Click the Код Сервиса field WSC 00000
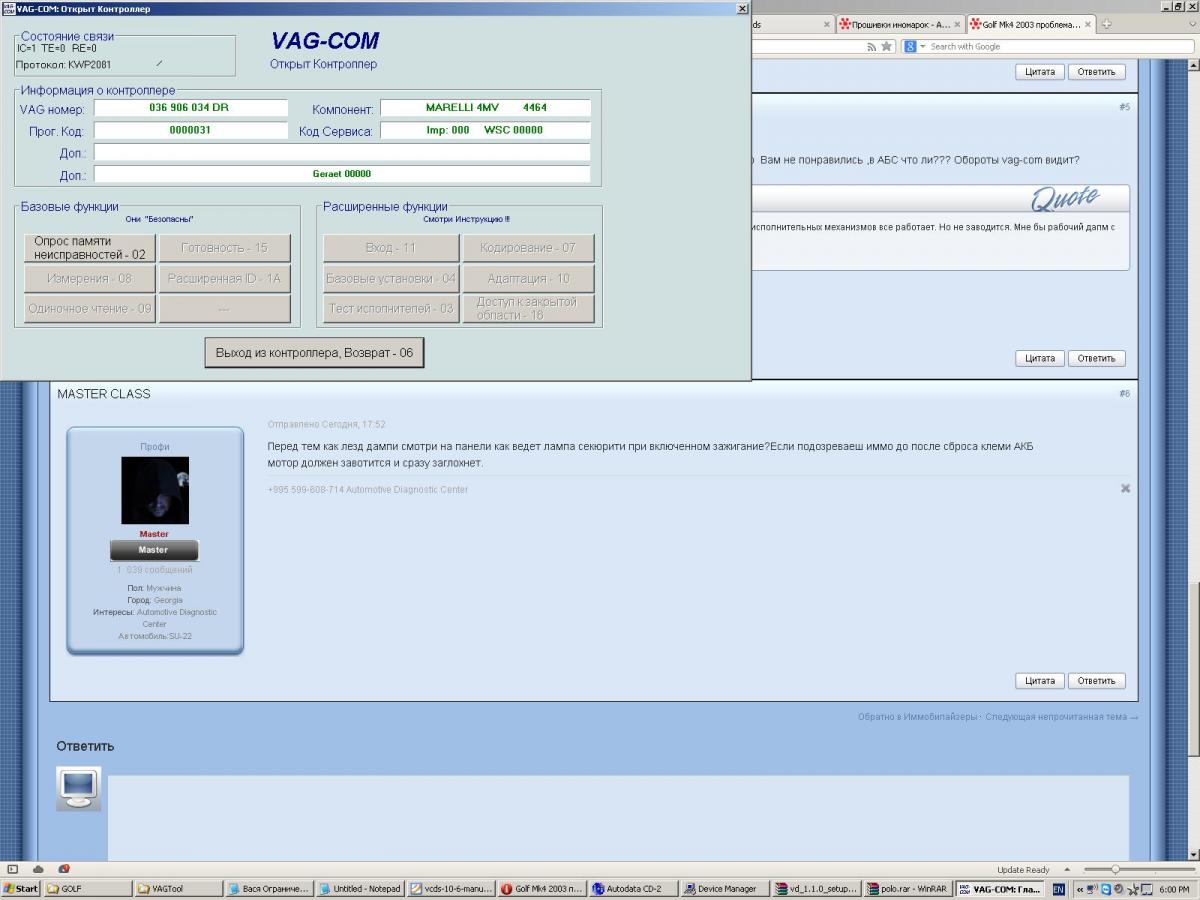Screen dimensions: 1200x900 485,131
